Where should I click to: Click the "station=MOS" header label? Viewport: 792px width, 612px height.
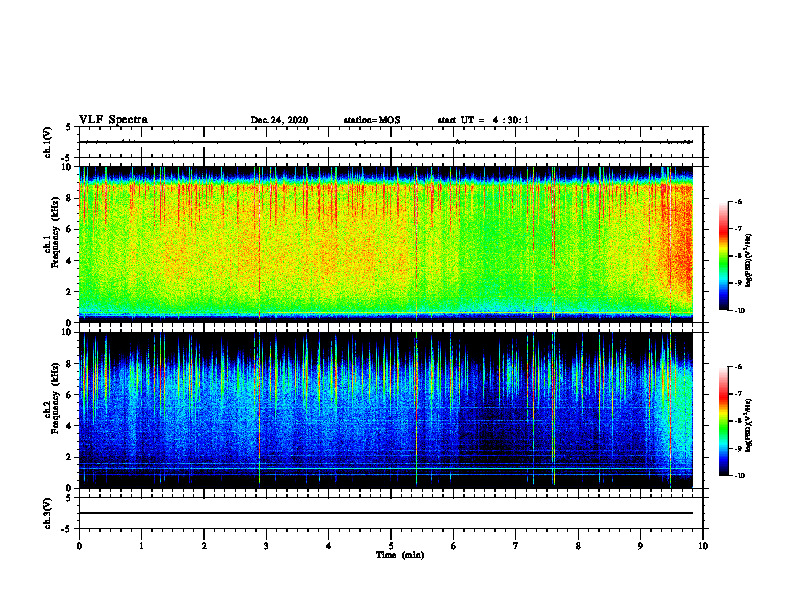372,120
